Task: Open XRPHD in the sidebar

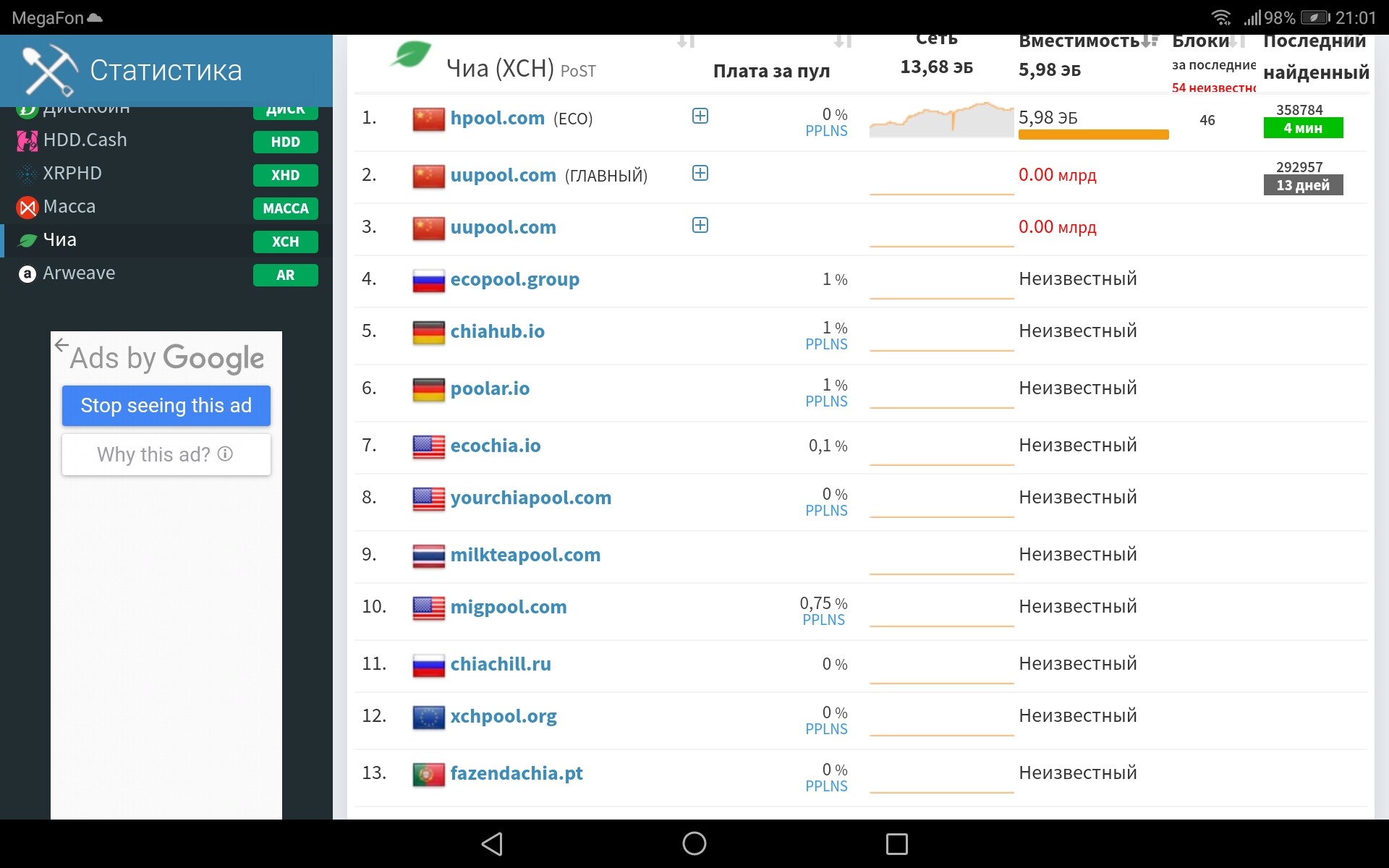Action: tap(166, 174)
